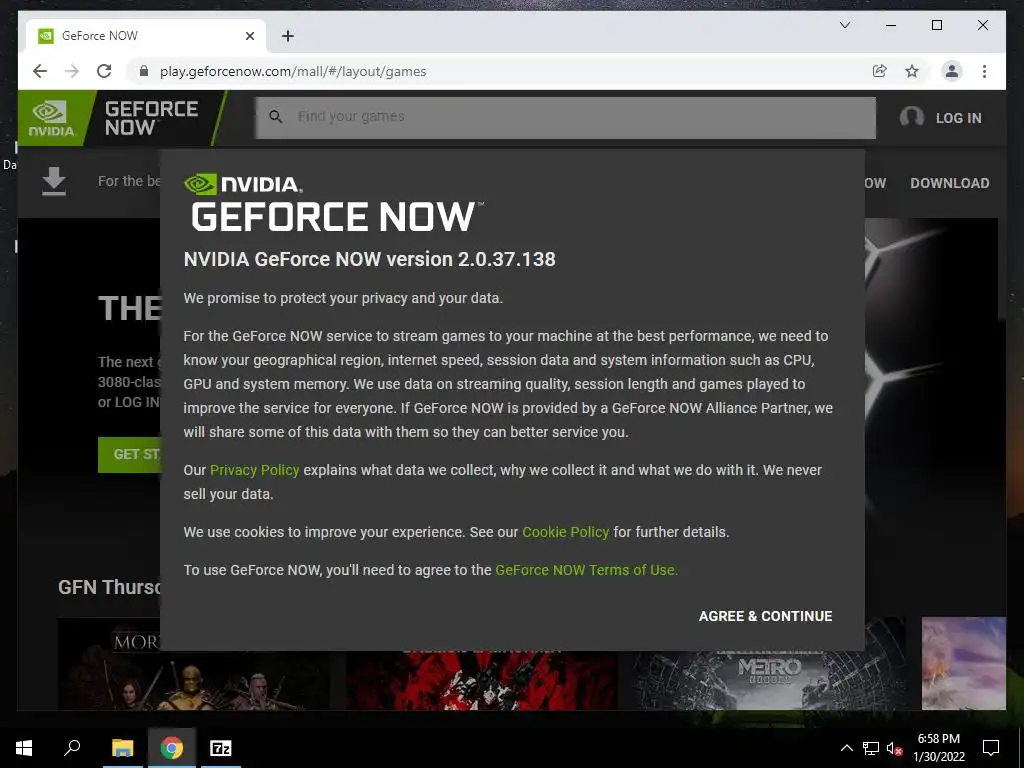This screenshot has height=768, width=1024.
Task: Click the pastel game thumbnail at row end
Action: point(963,664)
